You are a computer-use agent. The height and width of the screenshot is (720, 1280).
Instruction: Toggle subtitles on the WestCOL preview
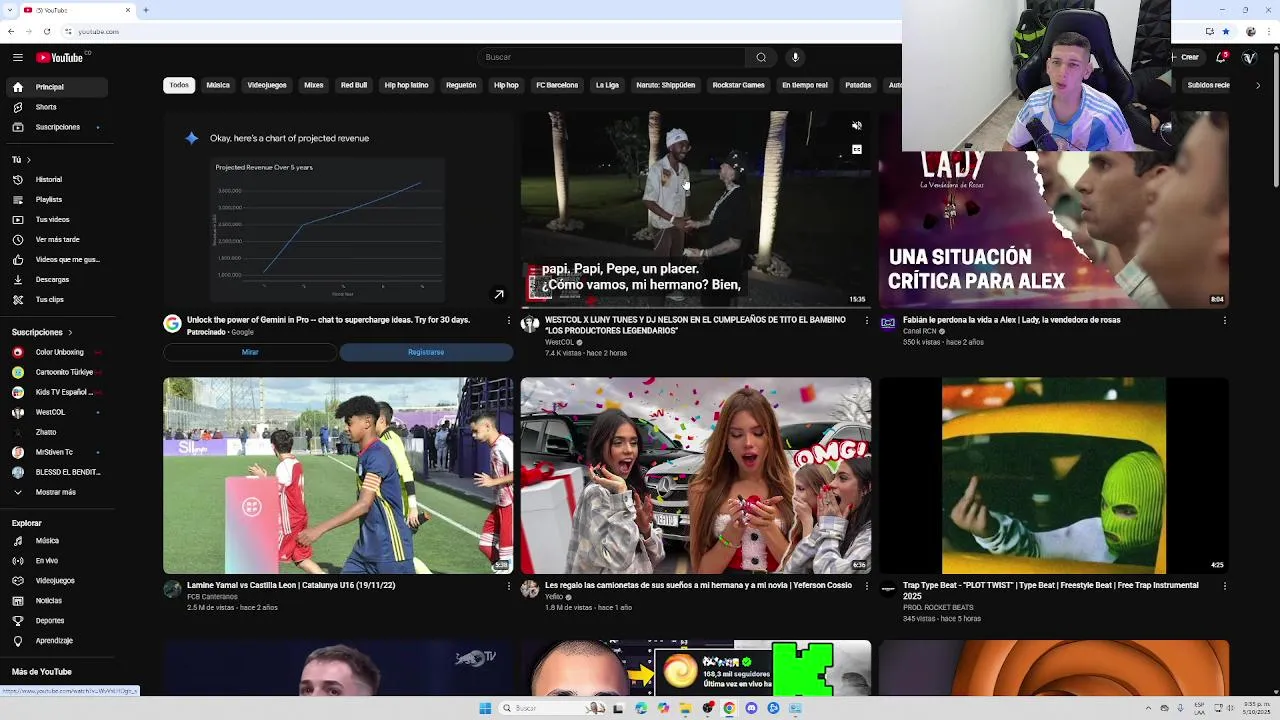[x=857, y=149]
